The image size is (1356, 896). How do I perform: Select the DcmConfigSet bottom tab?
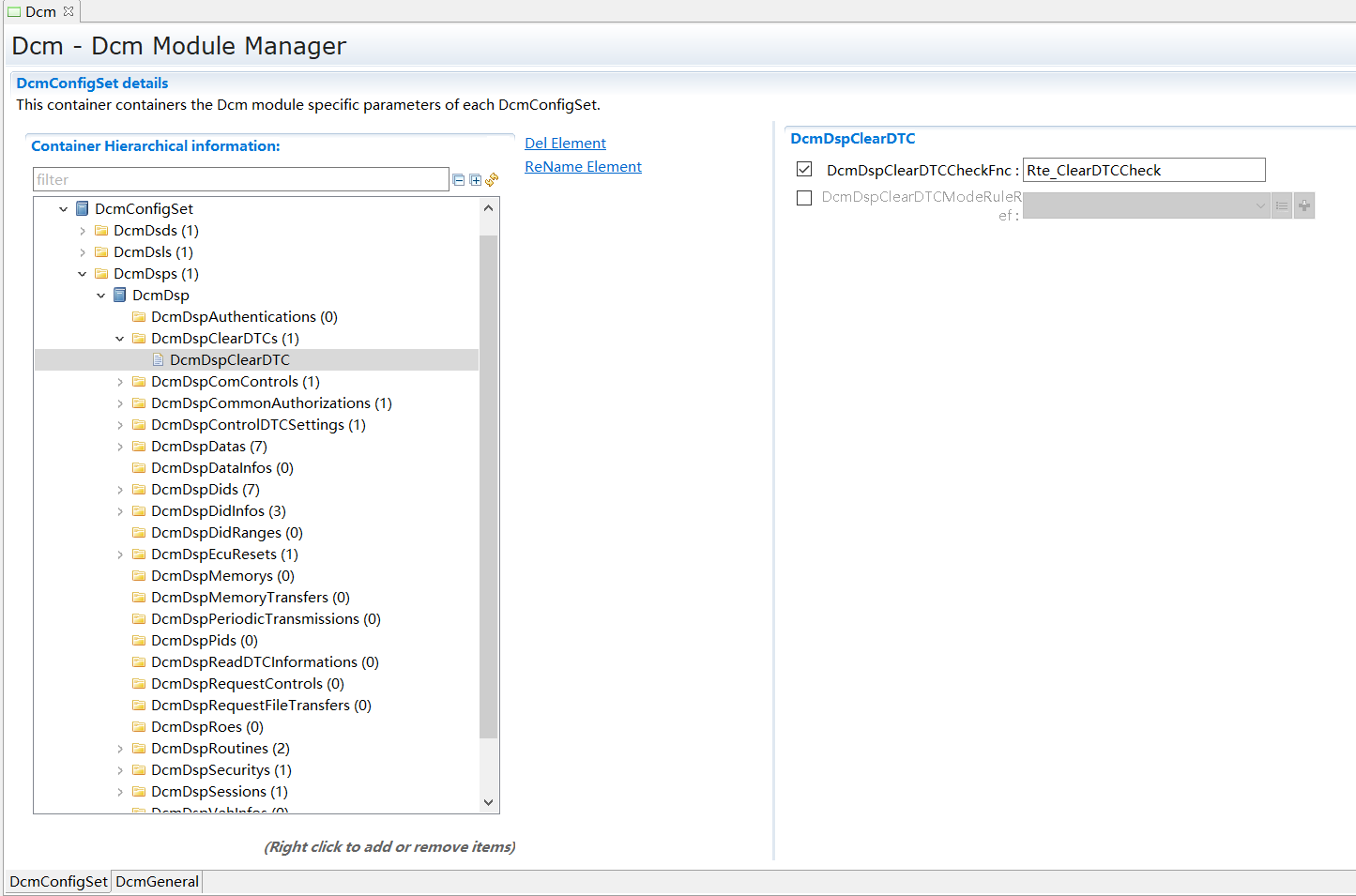[x=58, y=882]
